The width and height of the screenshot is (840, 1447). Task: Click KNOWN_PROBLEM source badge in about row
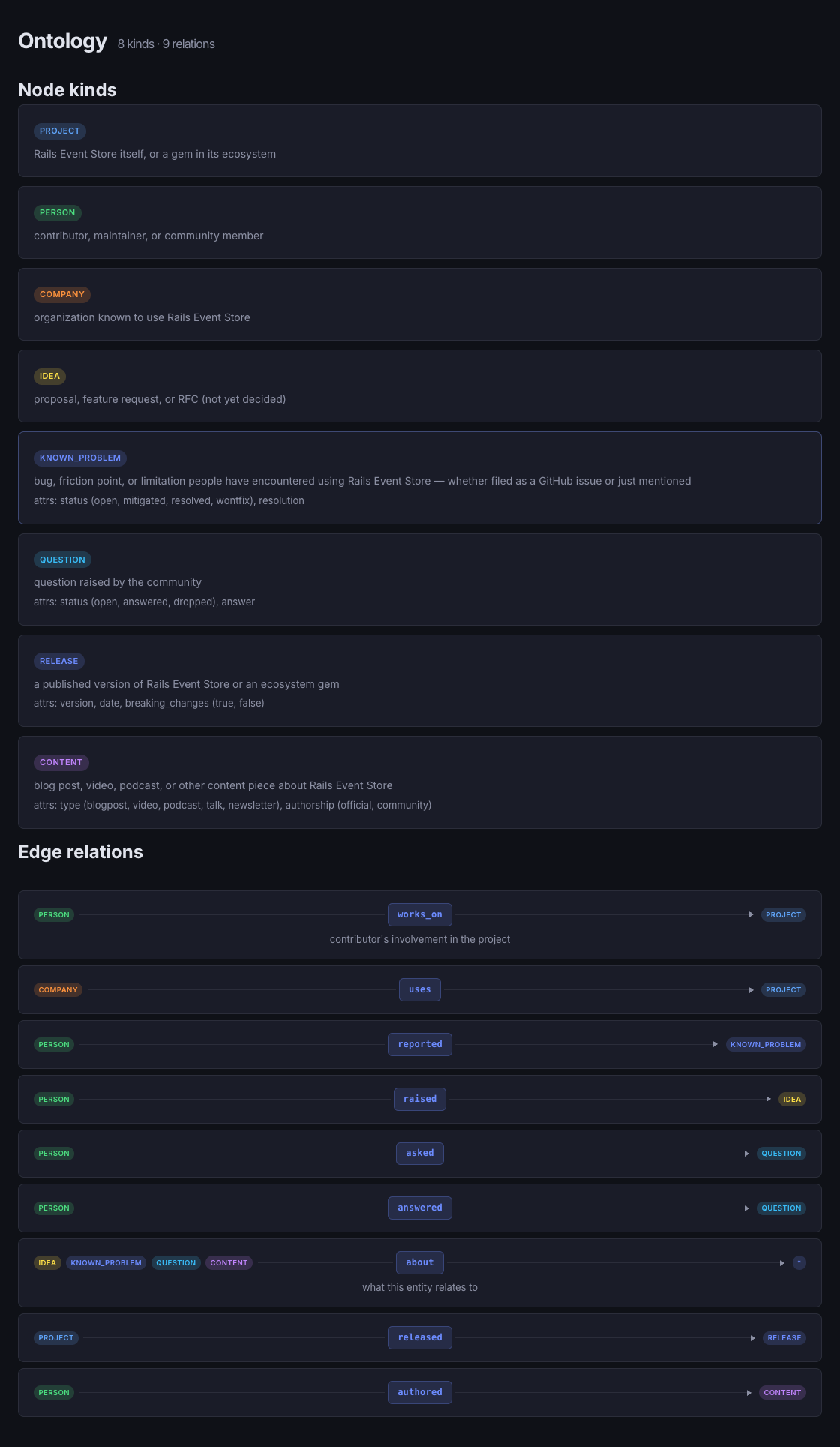pyautogui.click(x=106, y=1262)
